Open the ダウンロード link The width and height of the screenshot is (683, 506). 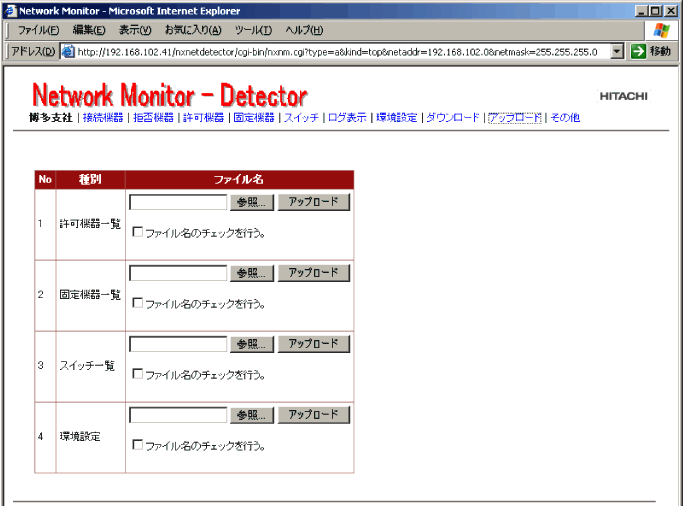[453, 118]
